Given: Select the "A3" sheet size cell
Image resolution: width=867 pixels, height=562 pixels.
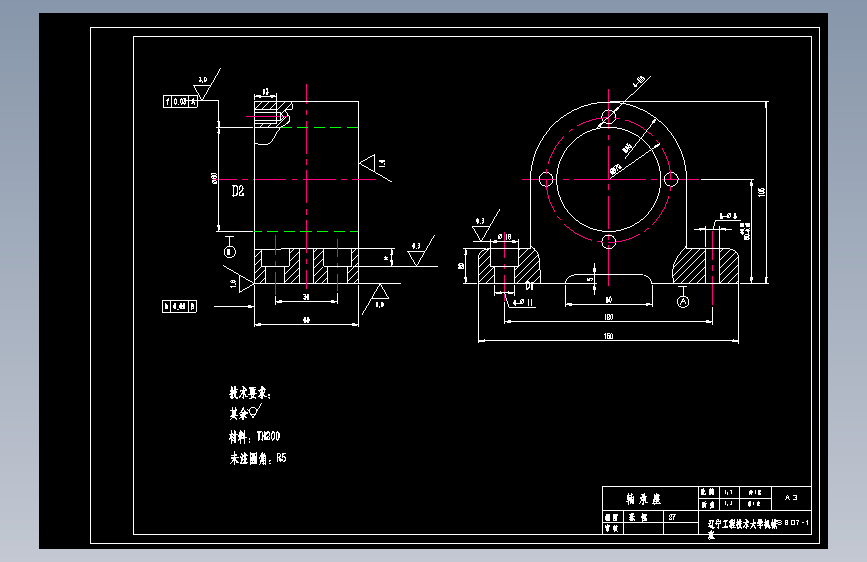Looking at the screenshot, I should (x=791, y=497).
